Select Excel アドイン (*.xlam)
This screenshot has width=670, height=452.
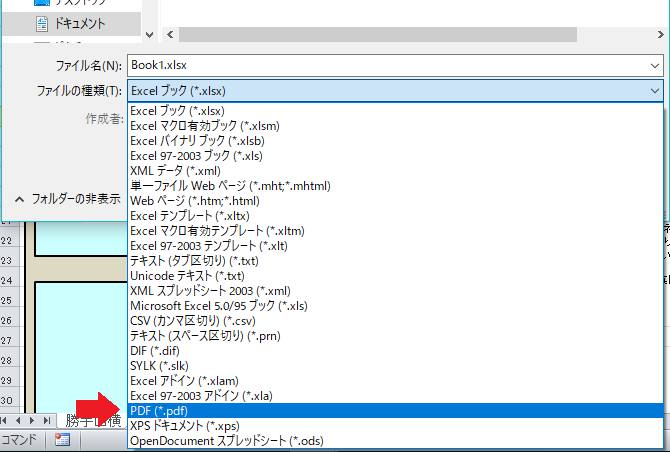pos(395,381)
